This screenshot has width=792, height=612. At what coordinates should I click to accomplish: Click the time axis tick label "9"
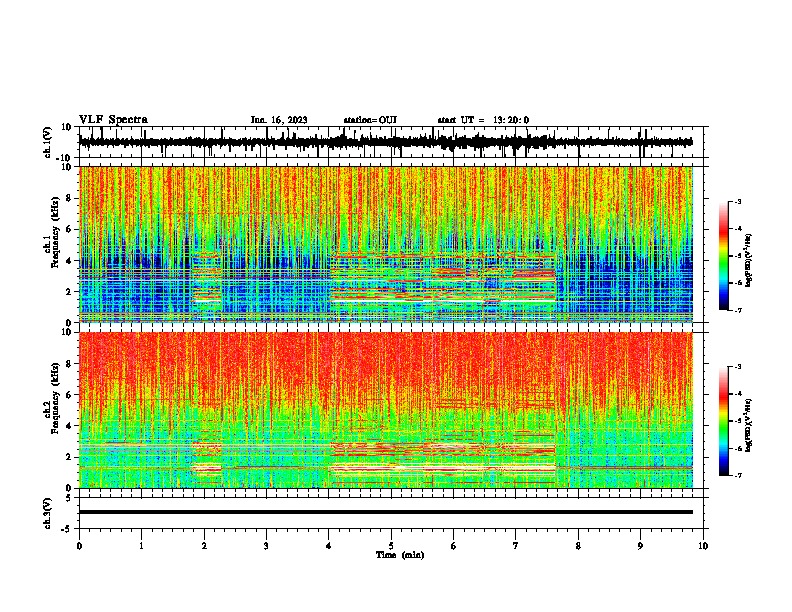(x=640, y=546)
